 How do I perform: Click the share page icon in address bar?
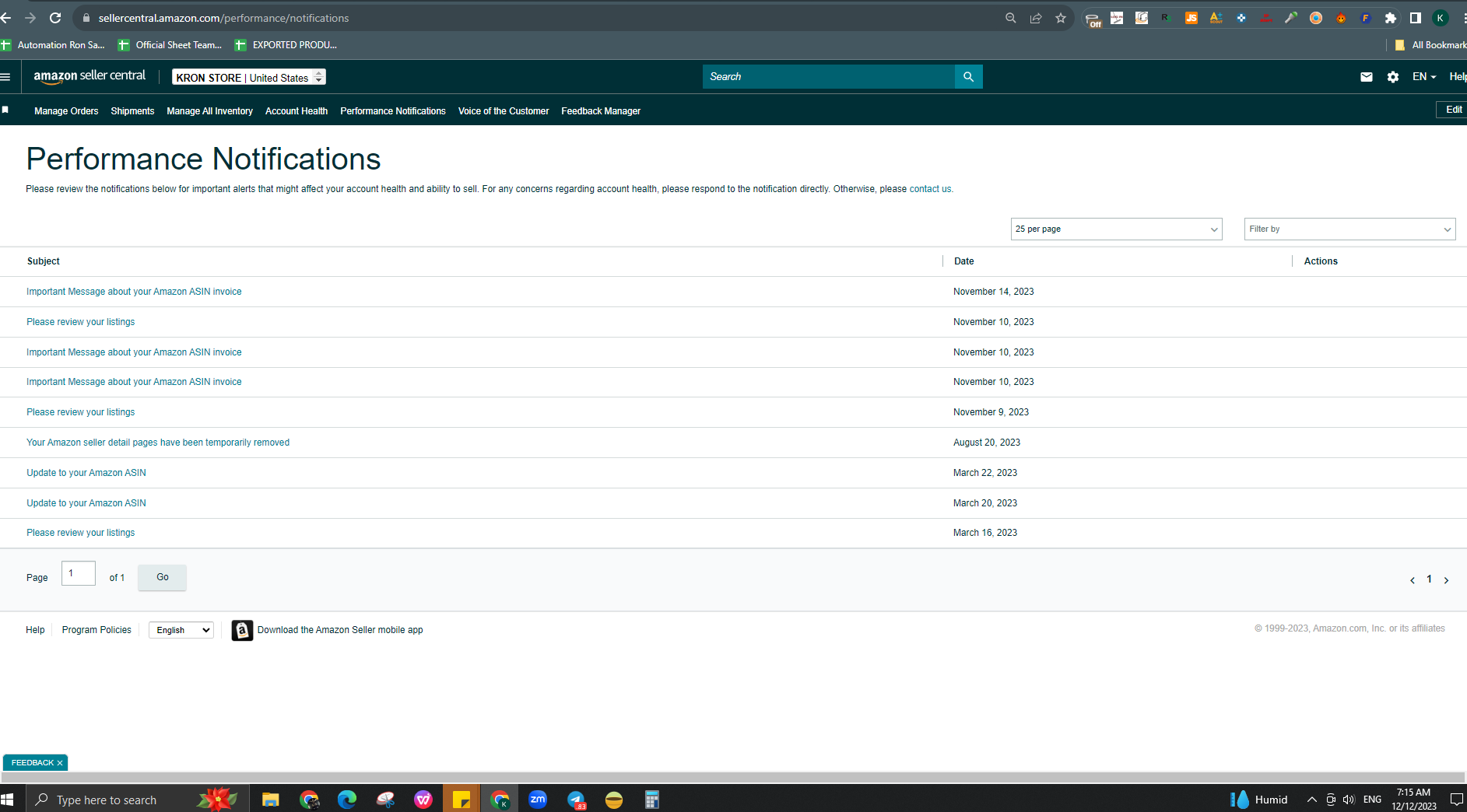pos(1036,18)
